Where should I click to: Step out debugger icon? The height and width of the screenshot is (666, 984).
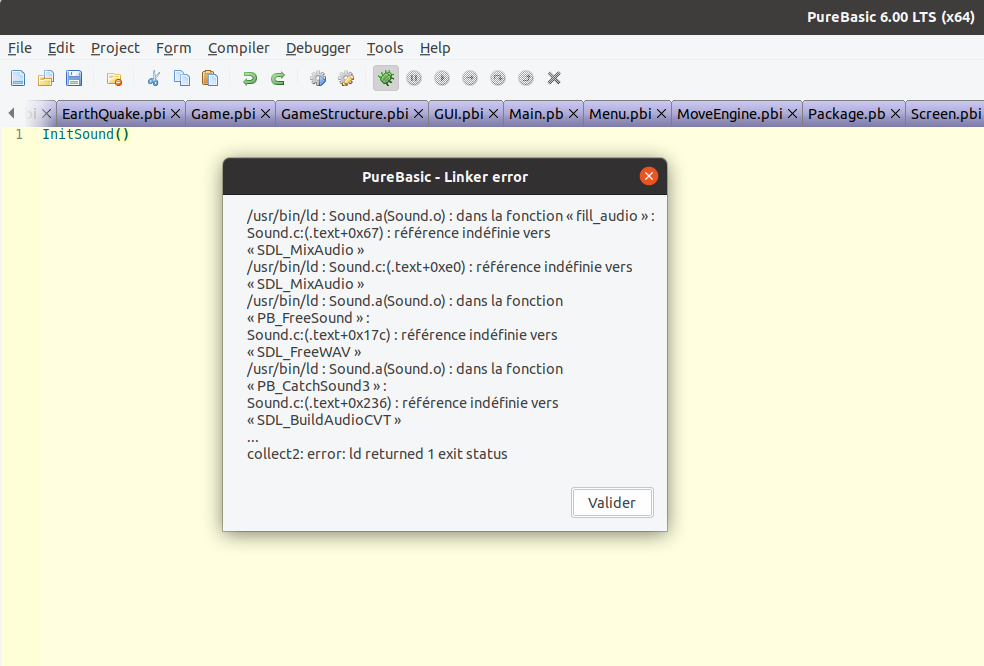[x=526, y=78]
